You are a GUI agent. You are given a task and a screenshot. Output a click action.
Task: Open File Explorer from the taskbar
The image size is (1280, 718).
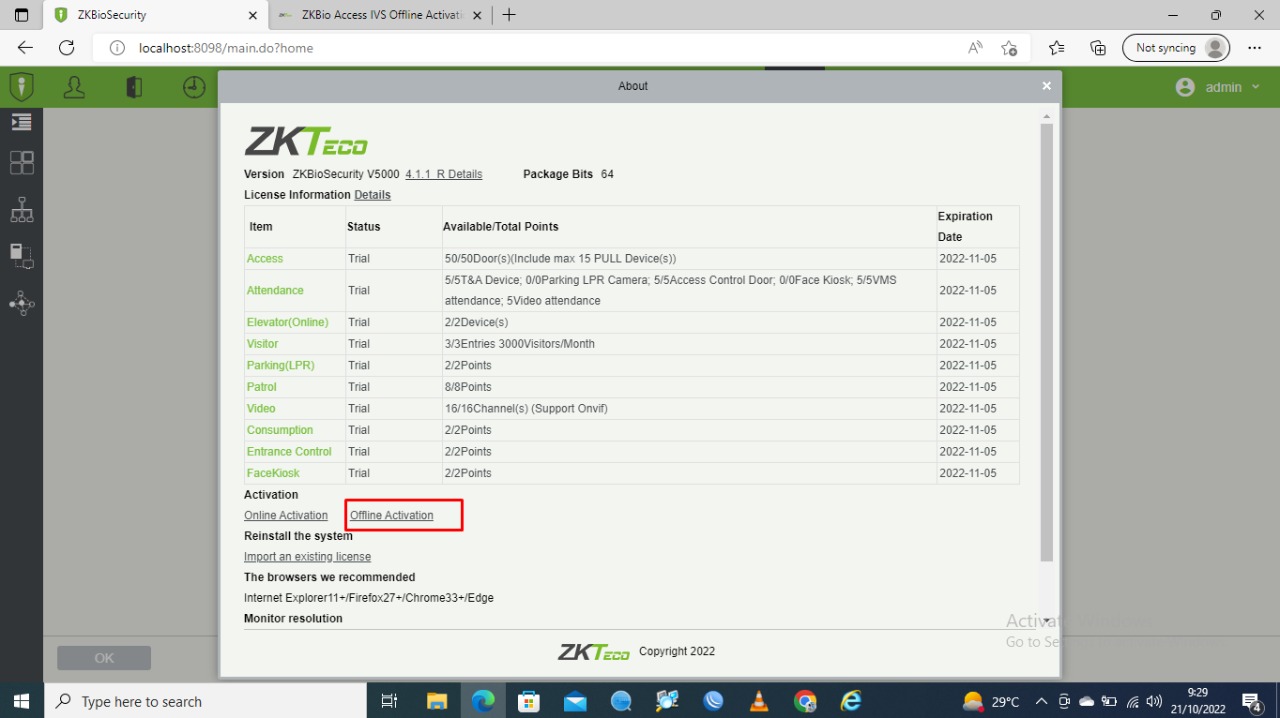tap(437, 701)
